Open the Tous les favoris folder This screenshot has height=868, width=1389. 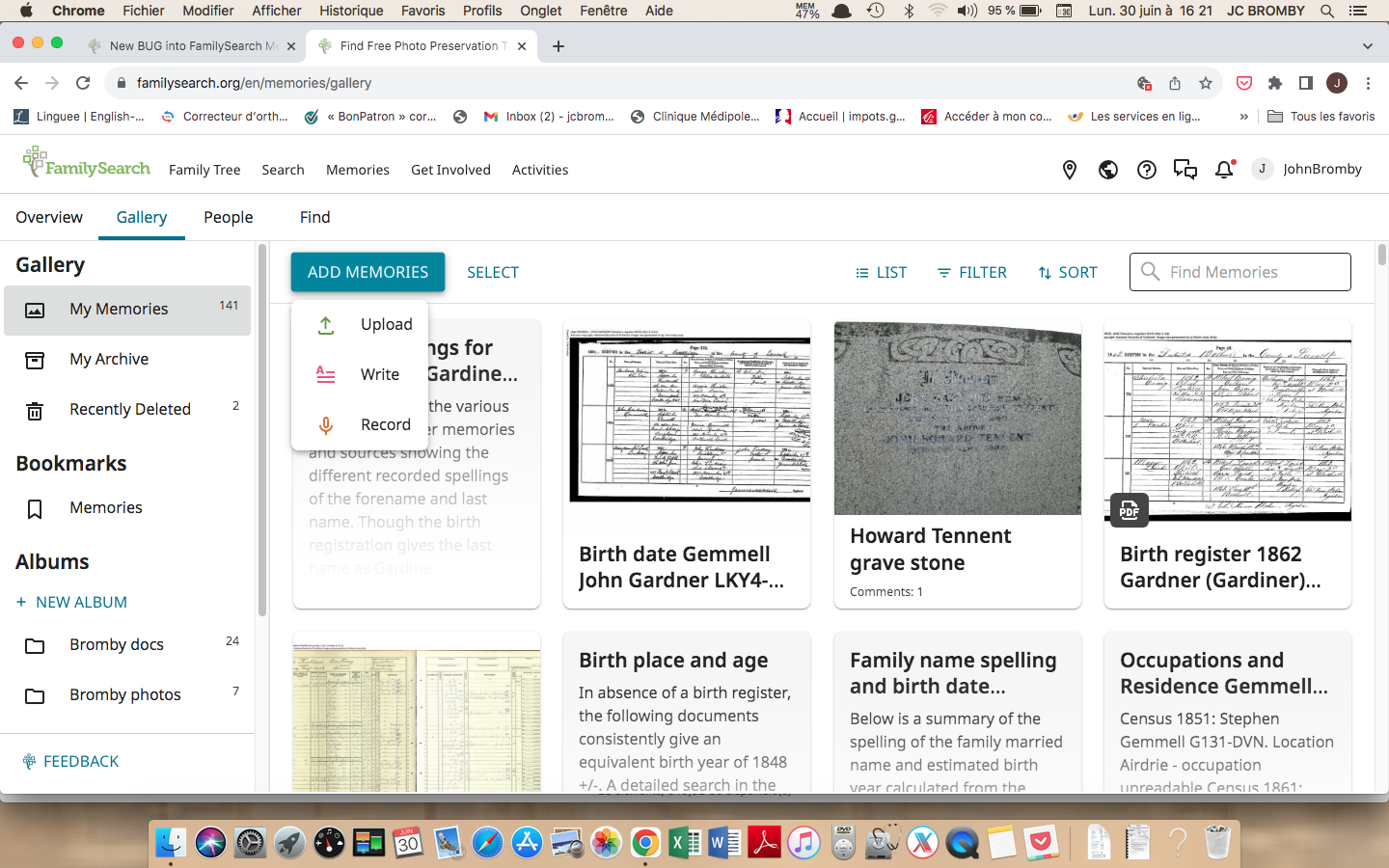click(x=1321, y=117)
